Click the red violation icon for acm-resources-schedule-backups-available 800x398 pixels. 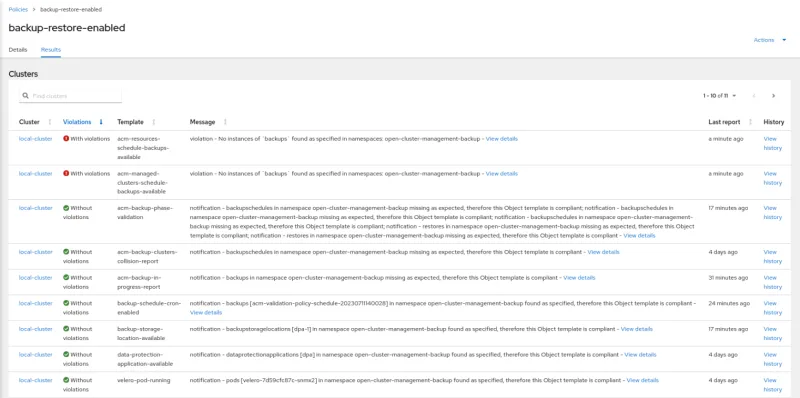[x=66, y=139]
